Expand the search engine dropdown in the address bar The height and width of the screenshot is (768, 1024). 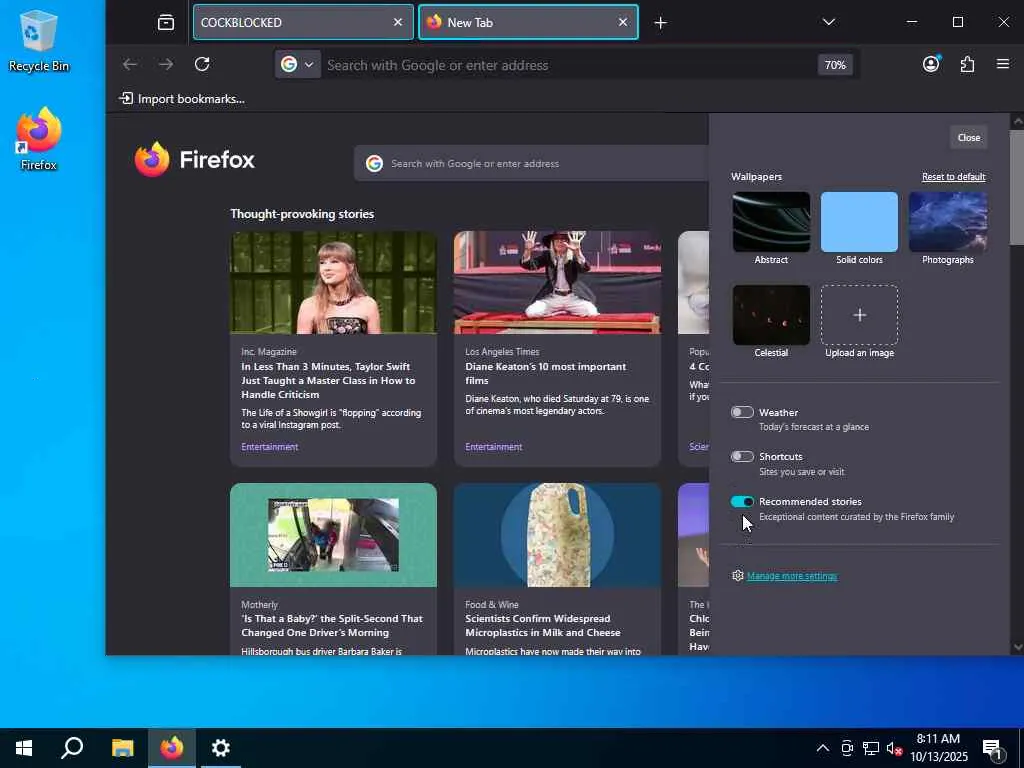(298, 64)
